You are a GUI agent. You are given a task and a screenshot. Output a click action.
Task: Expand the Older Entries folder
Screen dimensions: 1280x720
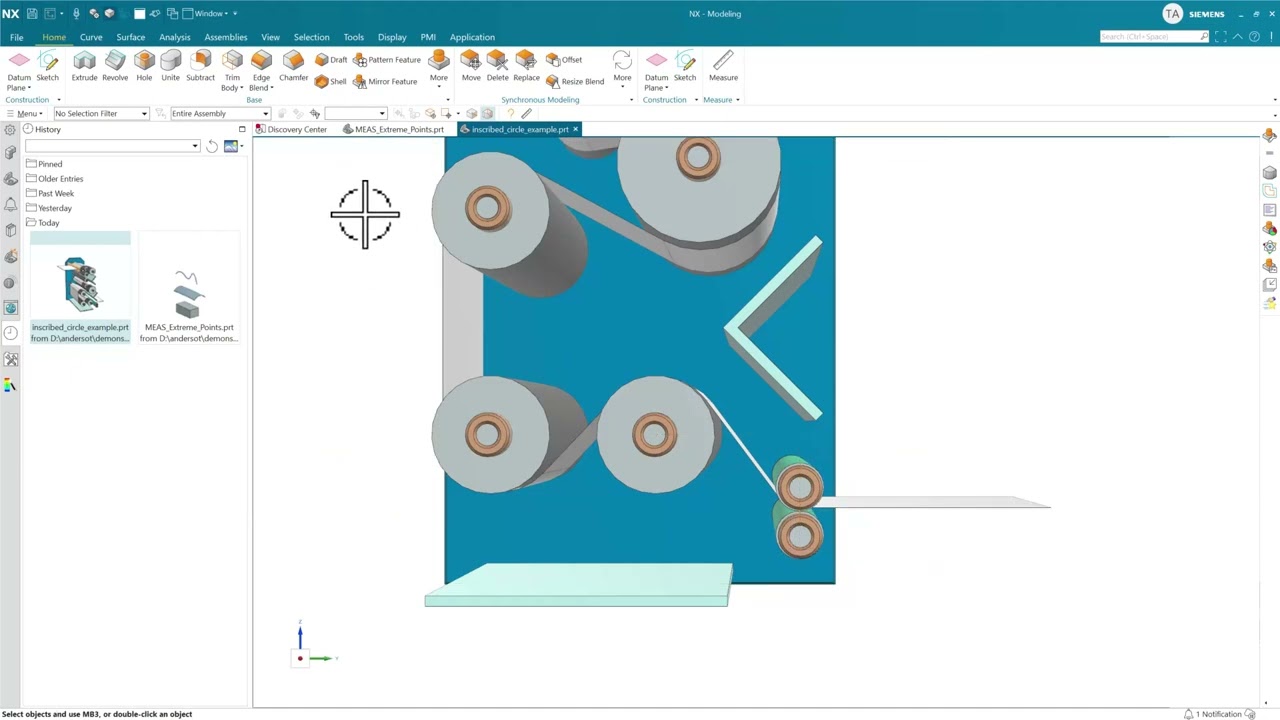[54, 179]
